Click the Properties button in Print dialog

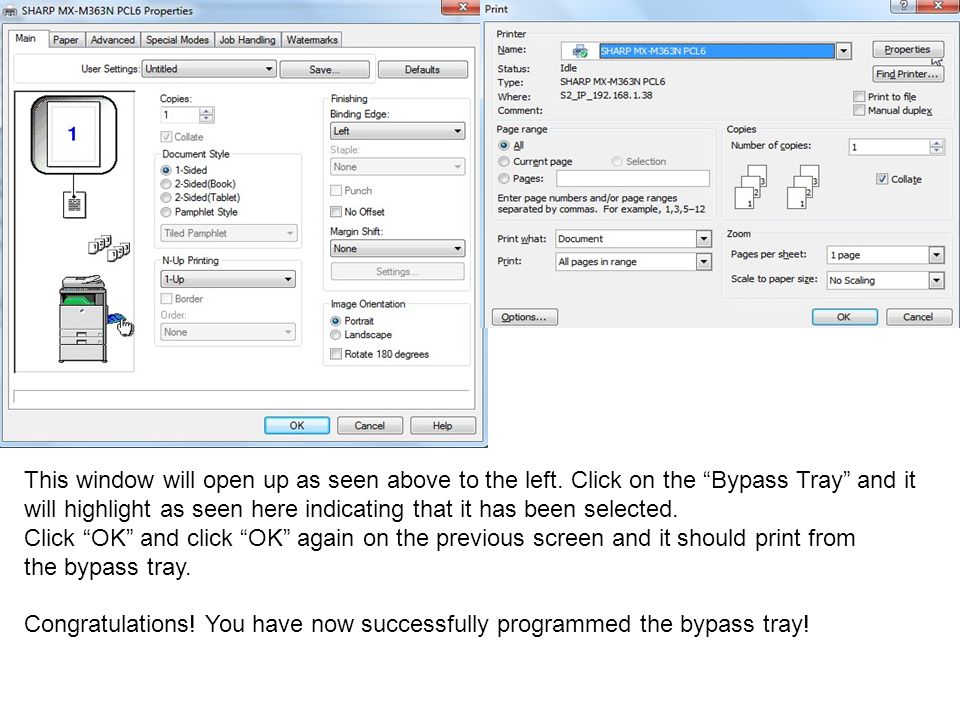click(907, 50)
